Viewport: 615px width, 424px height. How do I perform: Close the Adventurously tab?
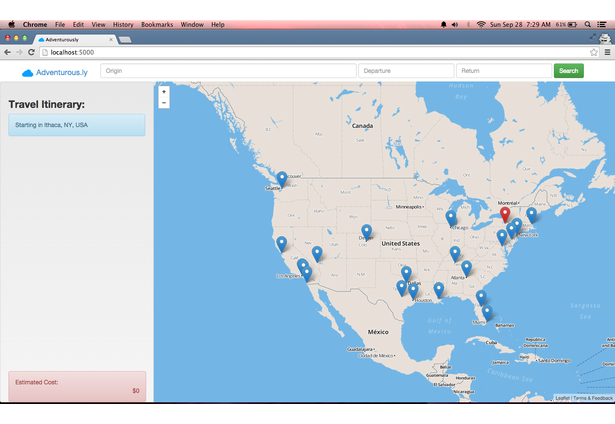tap(111, 40)
